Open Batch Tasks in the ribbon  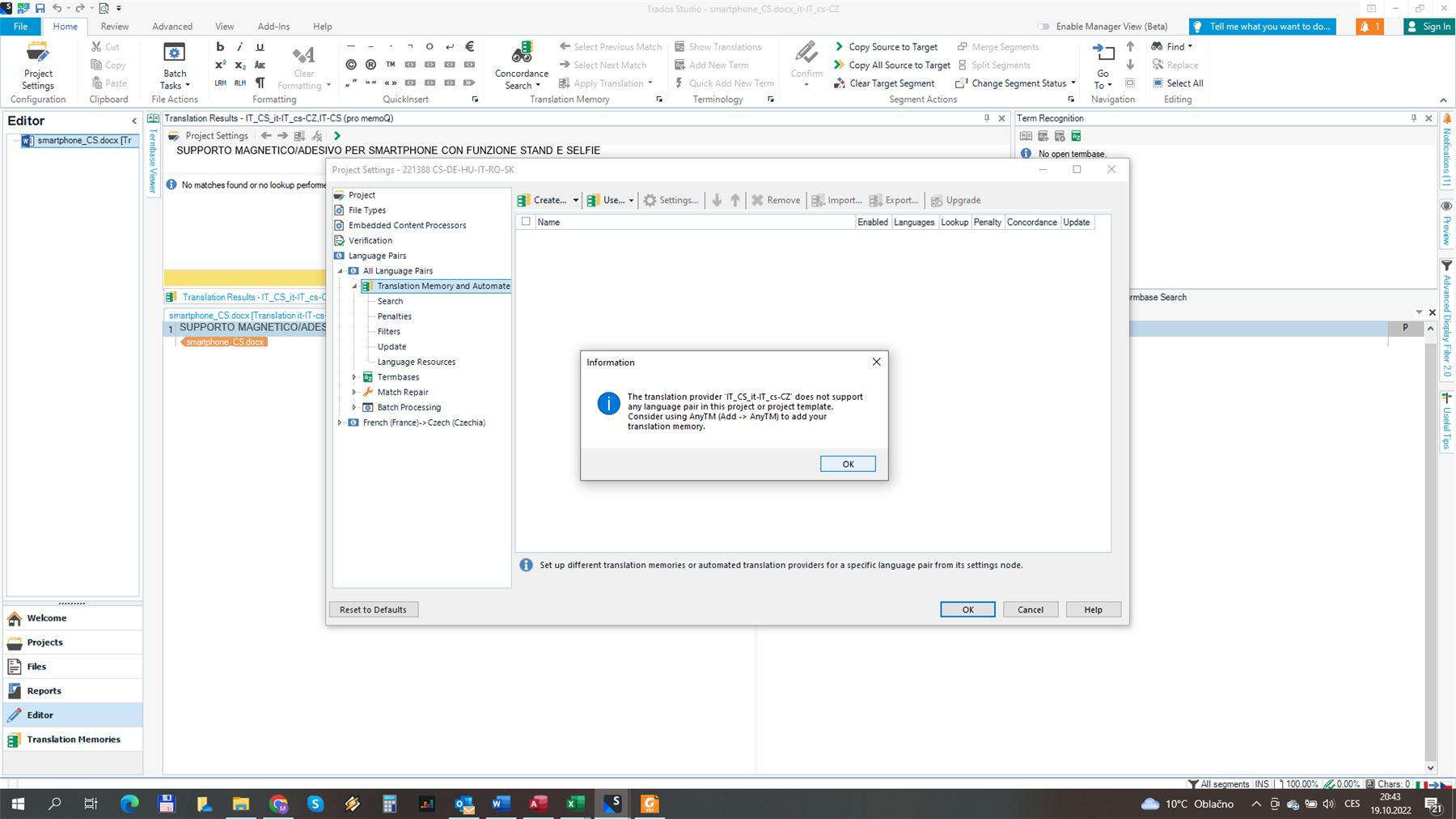175,65
